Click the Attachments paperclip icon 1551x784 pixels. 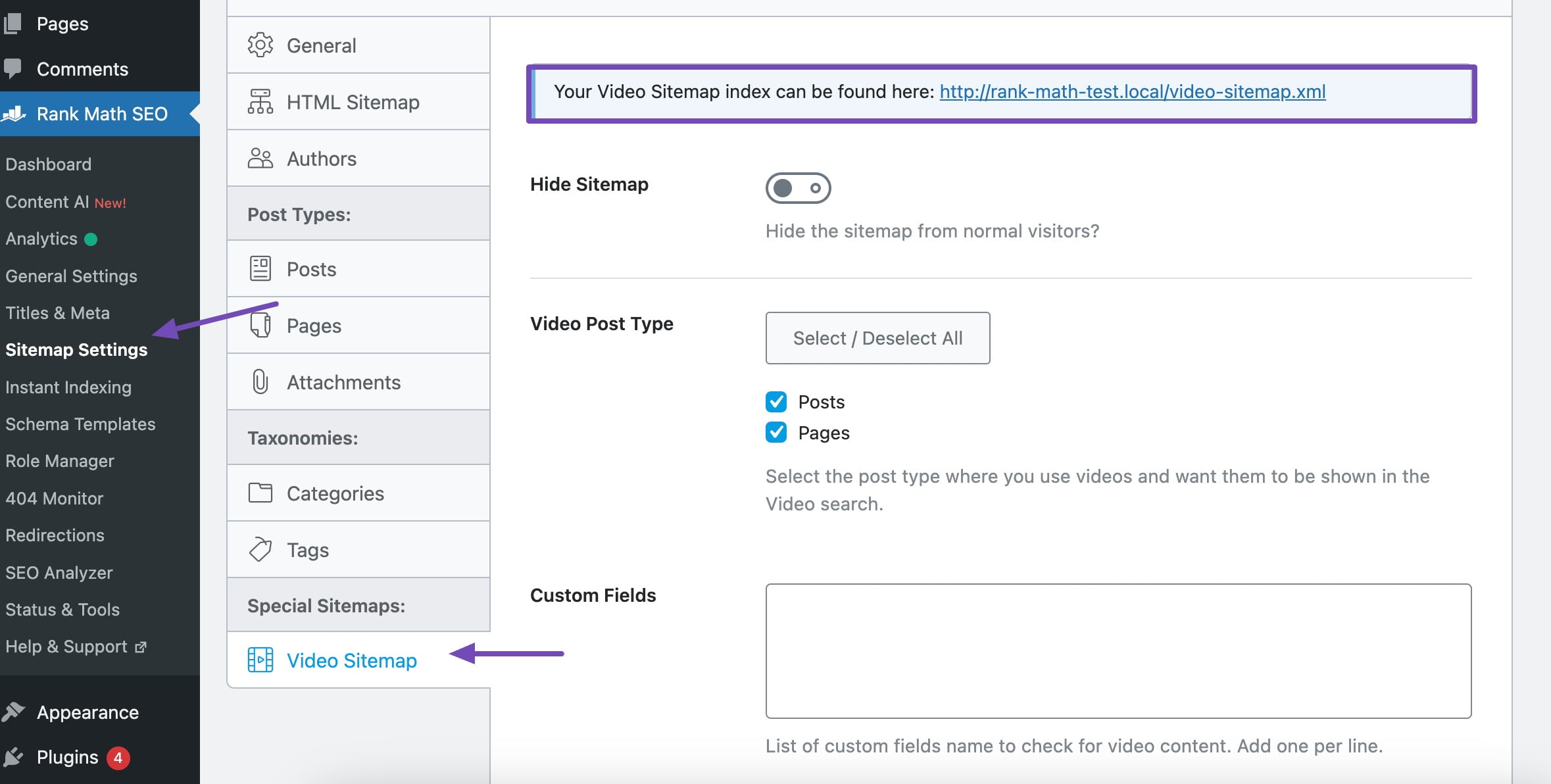[x=260, y=381]
